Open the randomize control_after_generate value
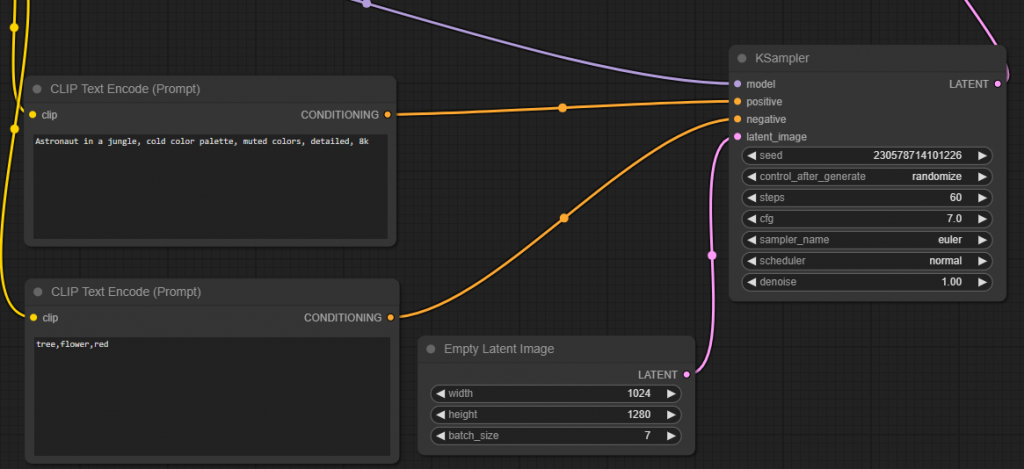Viewport: 1024px width, 469px height. [x=936, y=176]
